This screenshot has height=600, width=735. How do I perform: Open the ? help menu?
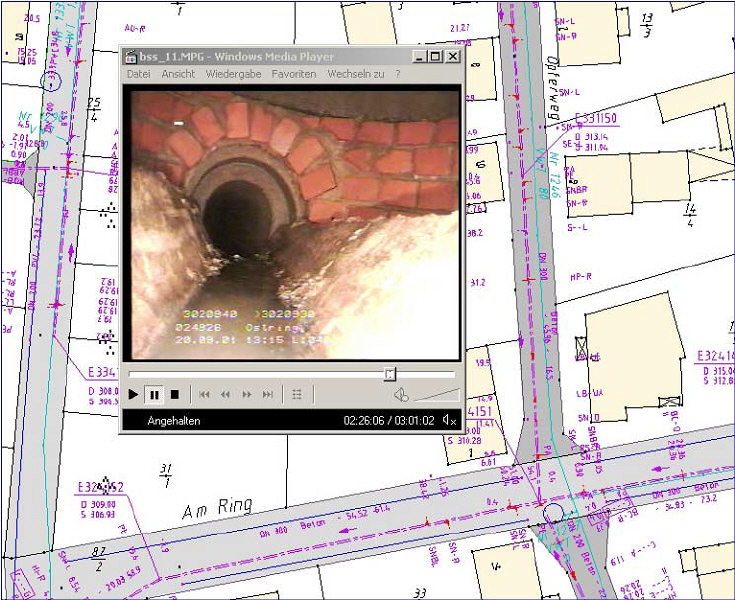pos(397,74)
